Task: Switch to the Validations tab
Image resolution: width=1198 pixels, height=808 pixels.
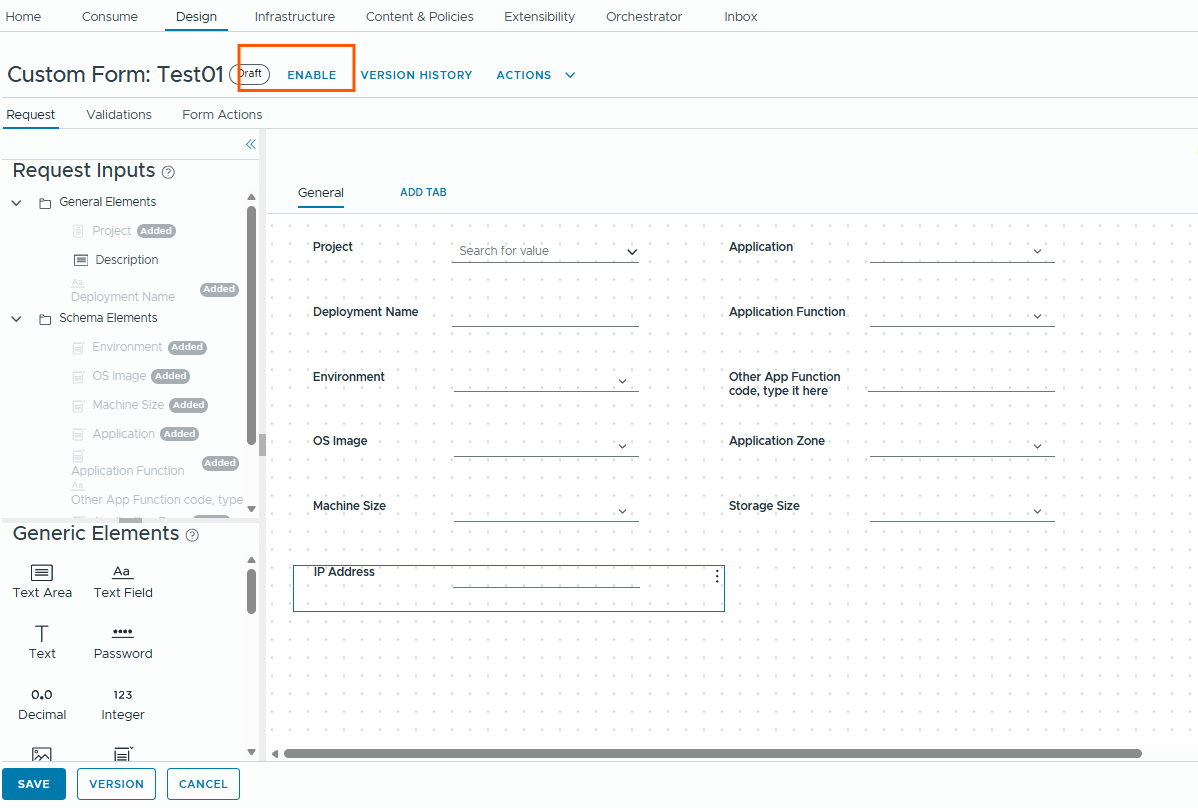Action: point(119,115)
